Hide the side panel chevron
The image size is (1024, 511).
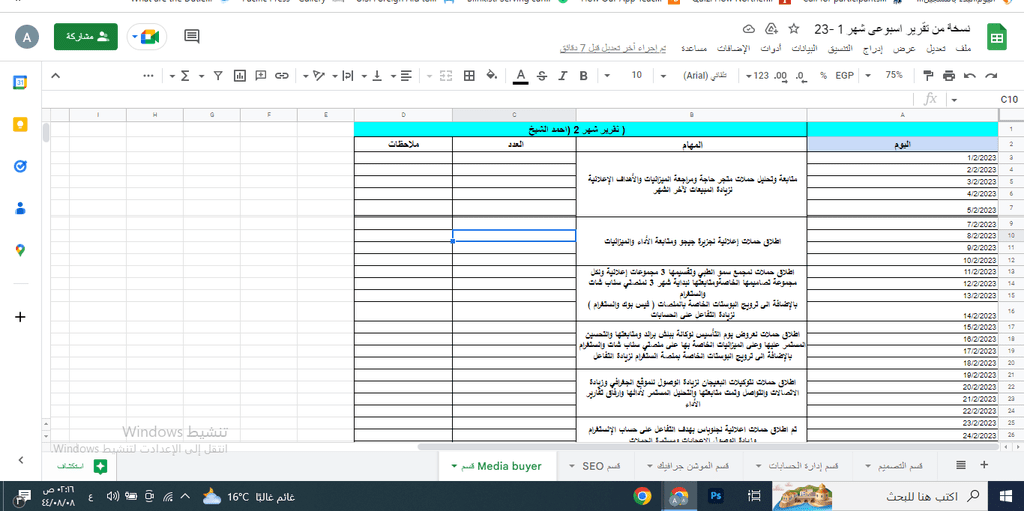click(20, 460)
